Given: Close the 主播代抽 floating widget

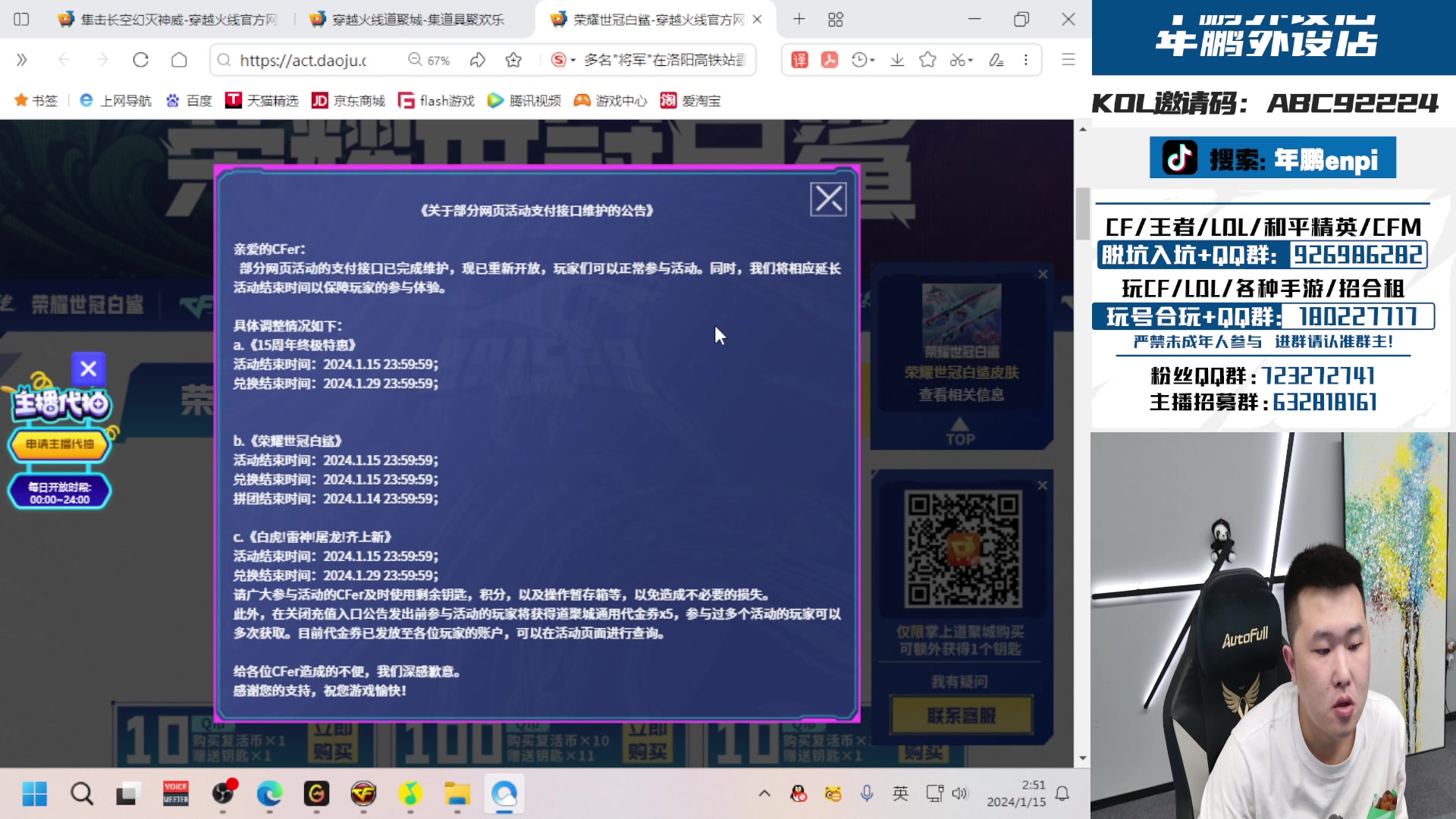Looking at the screenshot, I should coord(88,369).
